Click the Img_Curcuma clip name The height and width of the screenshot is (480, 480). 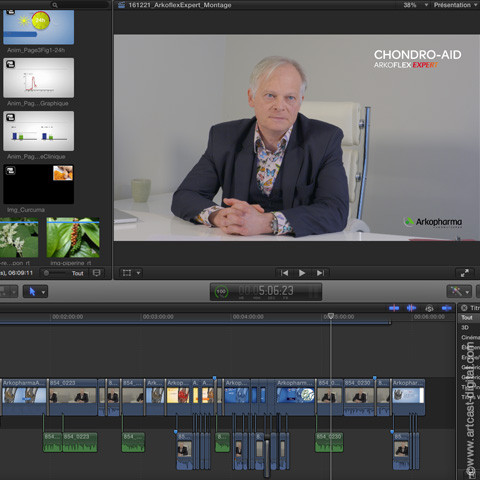(26, 210)
